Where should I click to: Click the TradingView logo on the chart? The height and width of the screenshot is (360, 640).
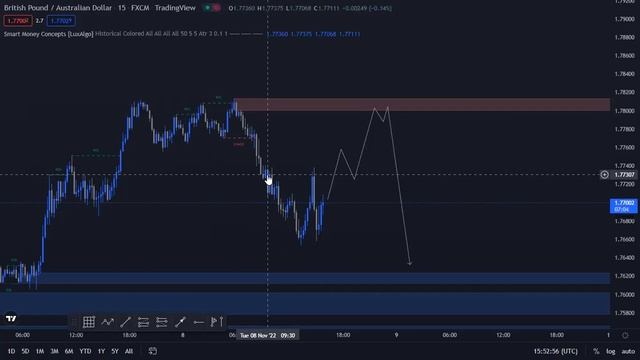coord(11,318)
